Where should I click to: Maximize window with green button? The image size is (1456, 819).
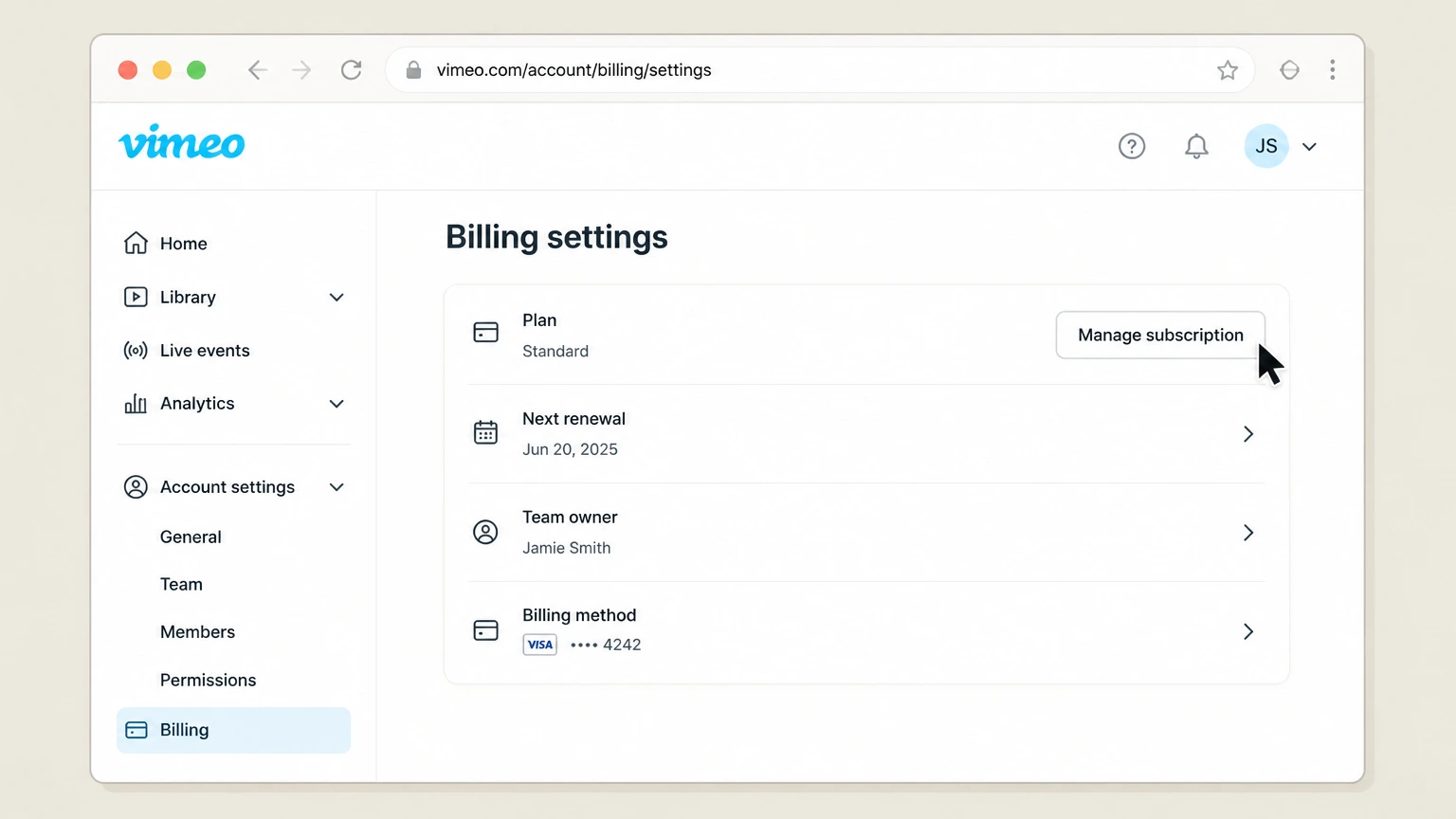[196, 70]
